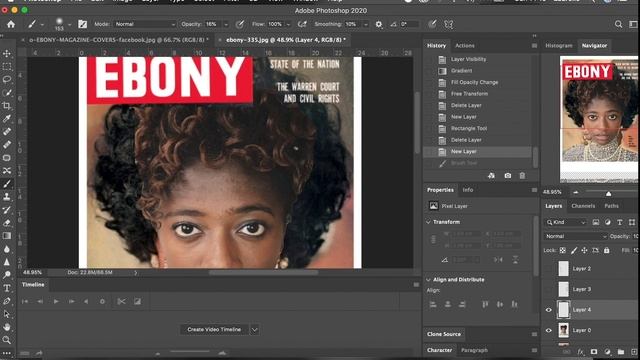Open Create Video Timeline dropdown arrow
640x360 pixels.
click(255, 329)
